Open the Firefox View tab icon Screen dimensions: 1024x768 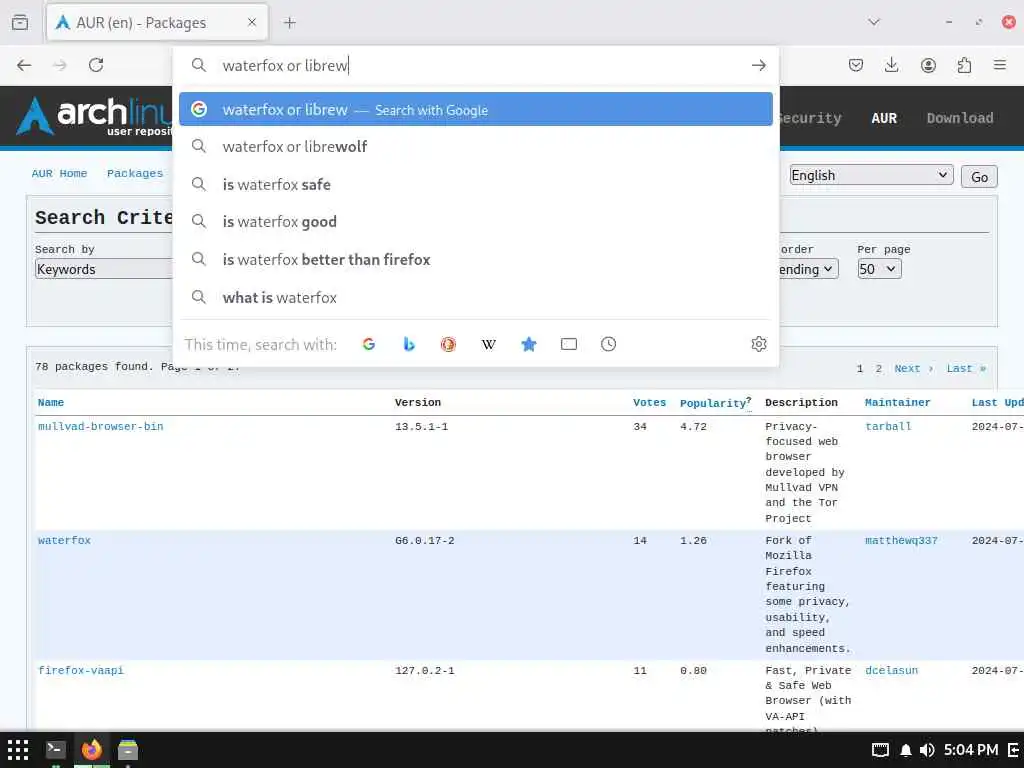tap(20, 23)
